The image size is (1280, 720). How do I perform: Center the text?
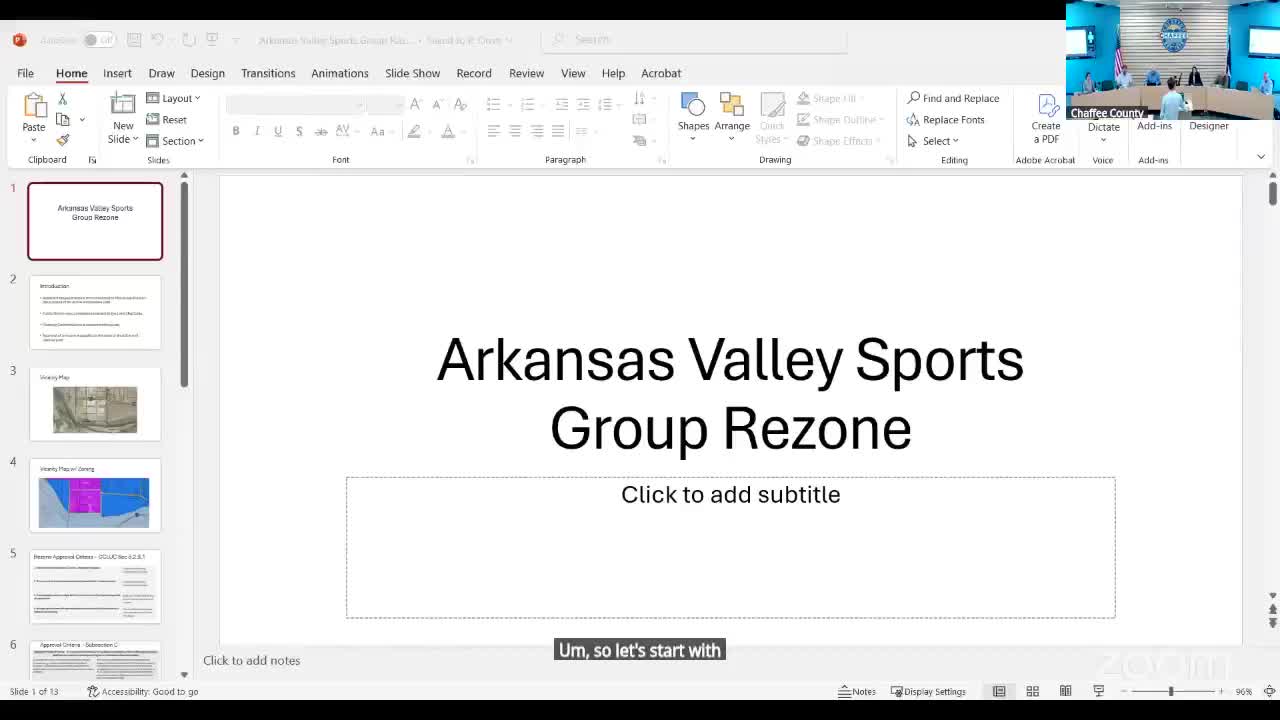coord(515,131)
